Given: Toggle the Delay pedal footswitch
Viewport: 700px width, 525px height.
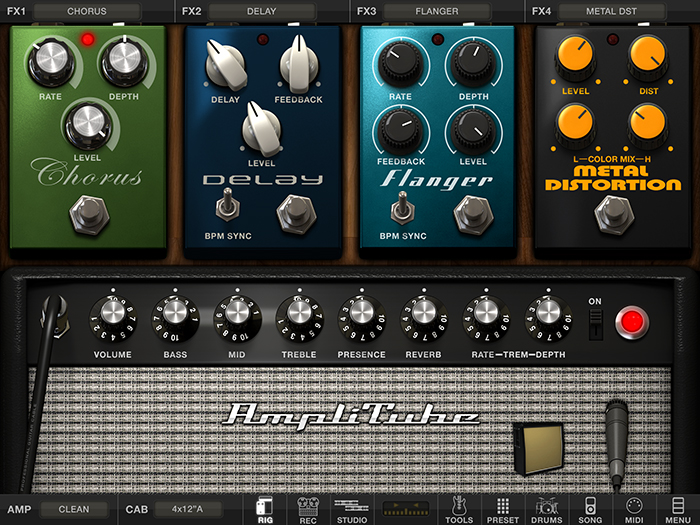Looking at the screenshot, I should [296, 214].
